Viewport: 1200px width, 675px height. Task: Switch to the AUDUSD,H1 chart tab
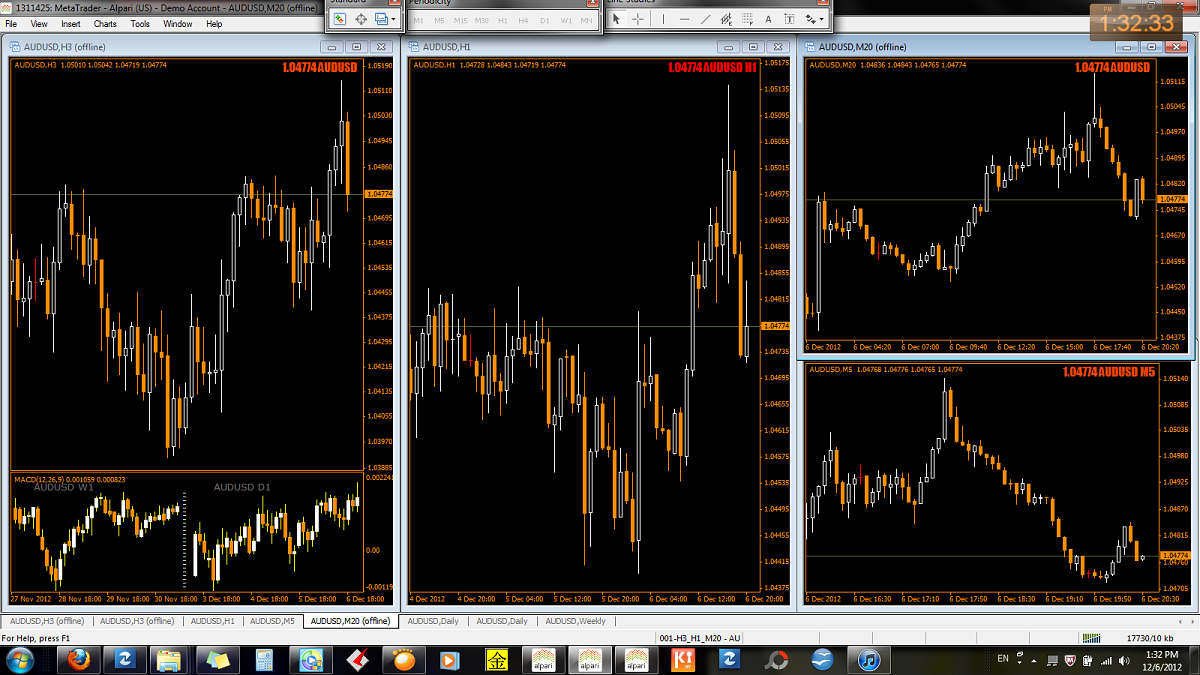[212, 621]
